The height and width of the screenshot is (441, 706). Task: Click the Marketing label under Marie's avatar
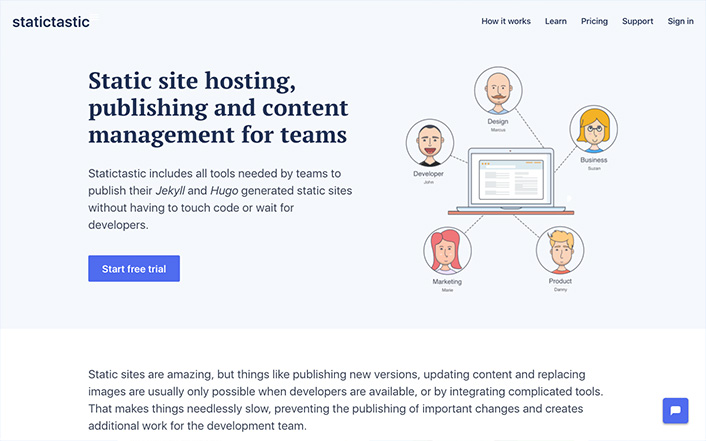447,282
